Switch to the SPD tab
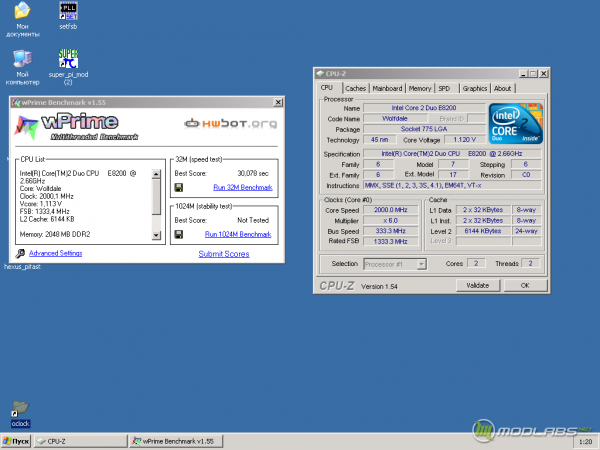This screenshot has width=600, height=450. pos(444,88)
